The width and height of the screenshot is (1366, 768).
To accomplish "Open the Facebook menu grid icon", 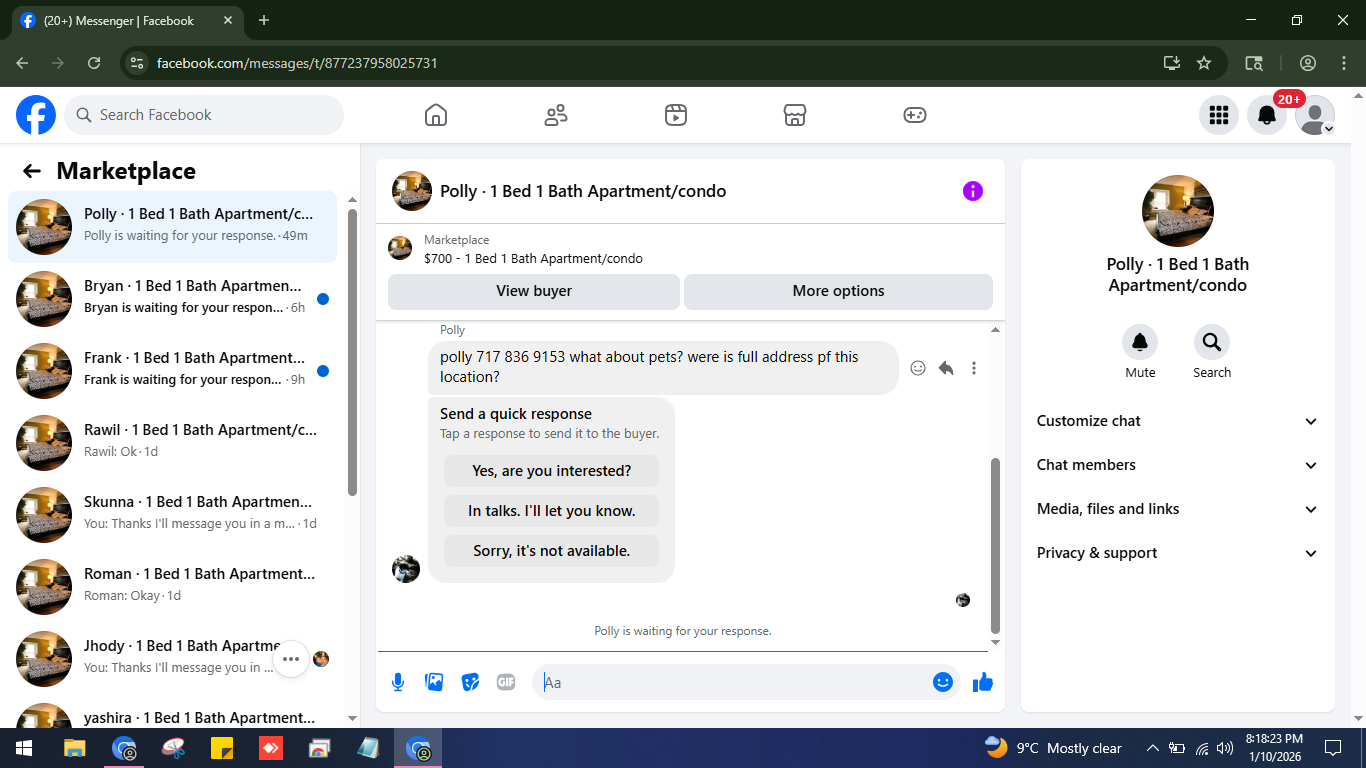I will tap(1218, 115).
